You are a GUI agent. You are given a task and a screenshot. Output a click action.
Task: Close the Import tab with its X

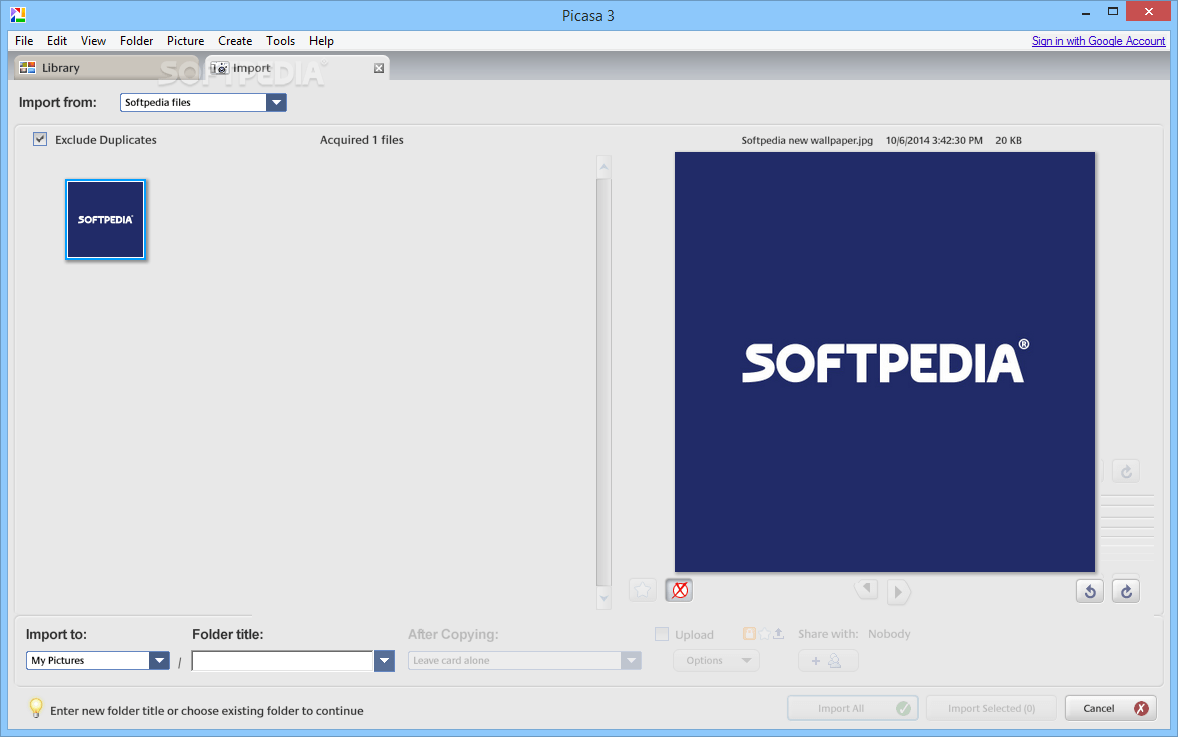pos(379,68)
